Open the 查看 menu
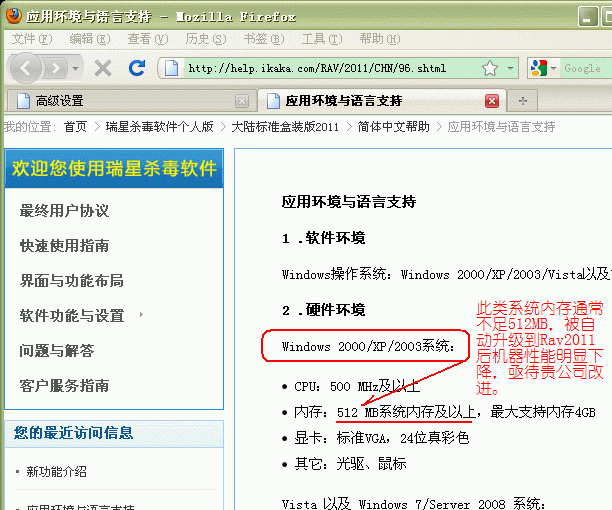The width and height of the screenshot is (612, 510). tap(148, 39)
